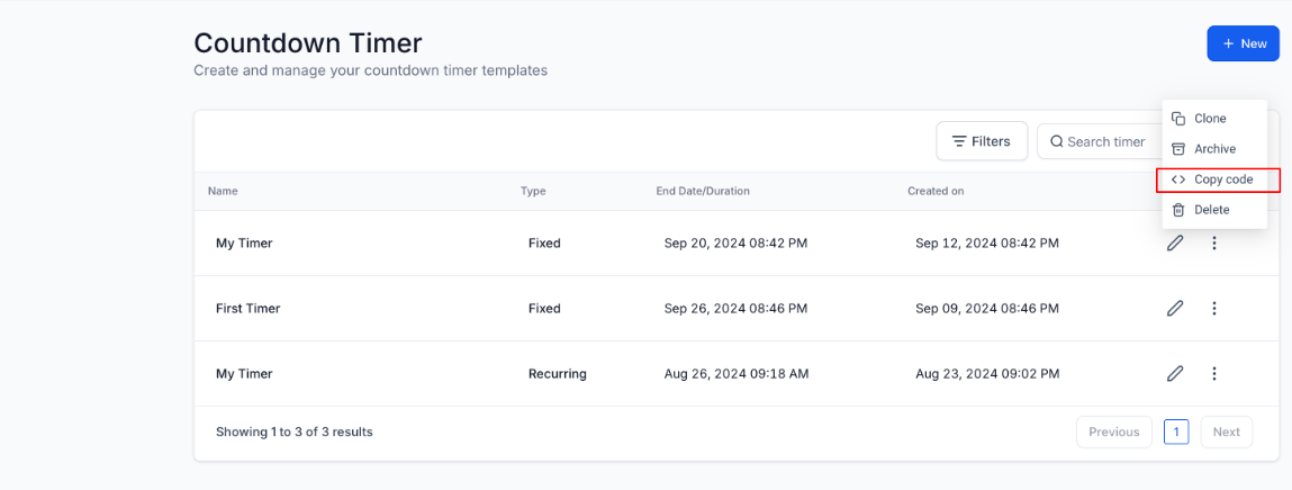Click the Created on column header
The image size is (1292, 490).
point(935,191)
